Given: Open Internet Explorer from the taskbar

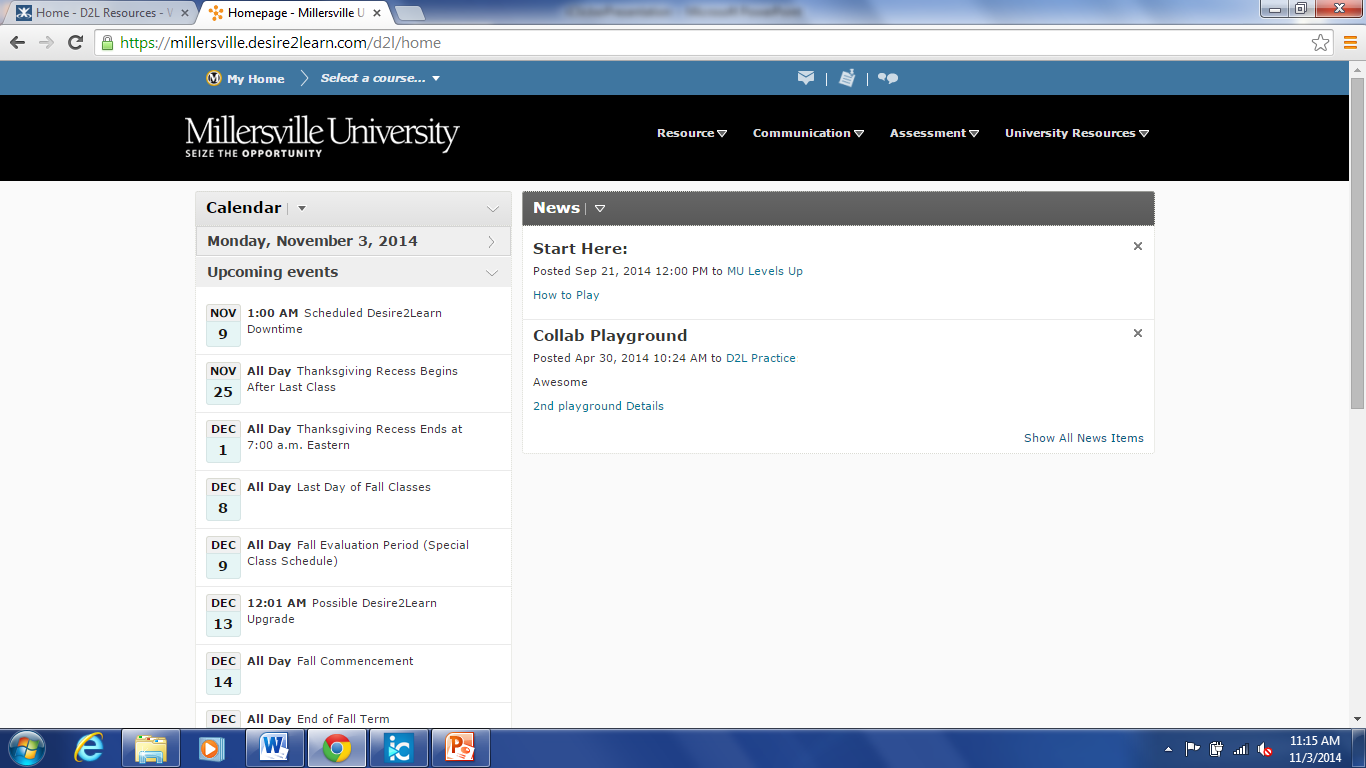Looking at the screenshot, I should (90, 748).
